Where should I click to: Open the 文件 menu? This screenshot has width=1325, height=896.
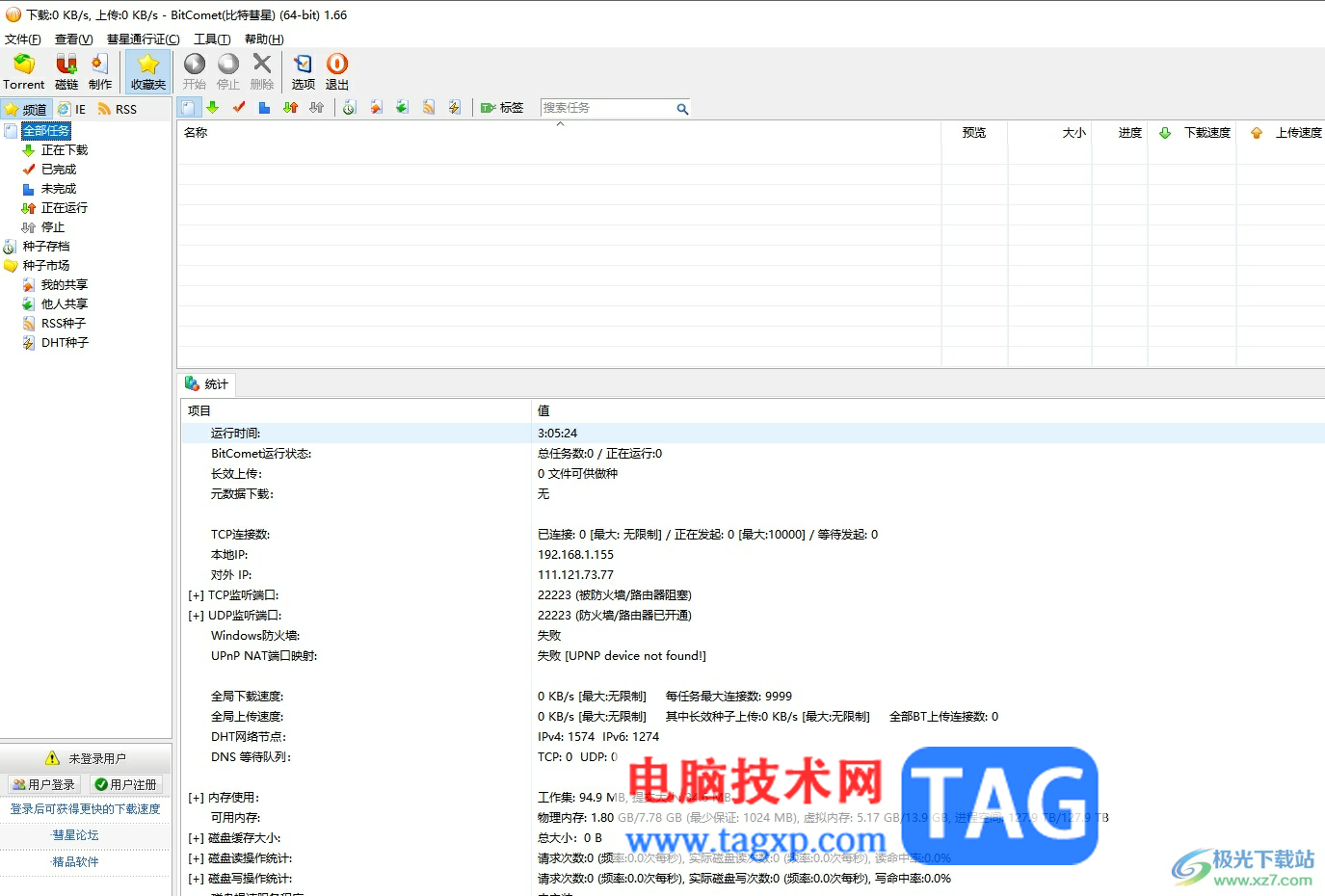[23, 40]
